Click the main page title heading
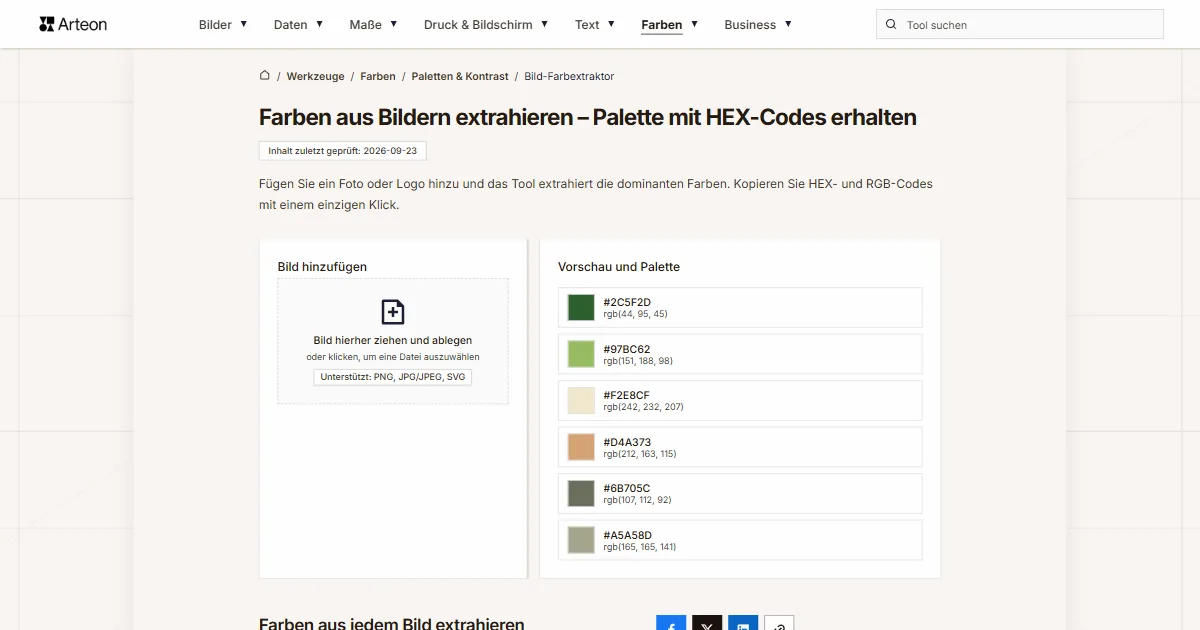This screenshot has height=630, width=1200. click(588, 117)
